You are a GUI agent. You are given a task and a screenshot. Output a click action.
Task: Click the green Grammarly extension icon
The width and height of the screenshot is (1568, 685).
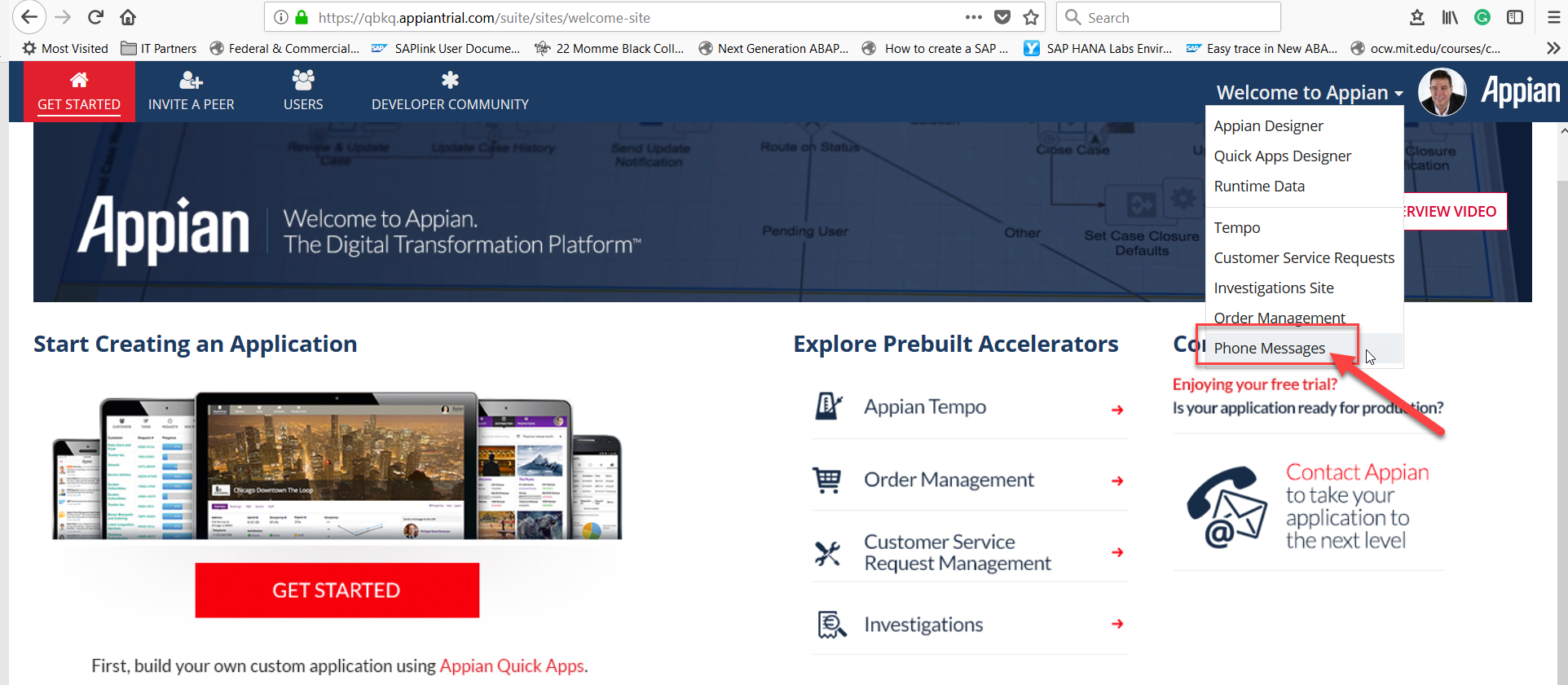(x=1482, y=17)
